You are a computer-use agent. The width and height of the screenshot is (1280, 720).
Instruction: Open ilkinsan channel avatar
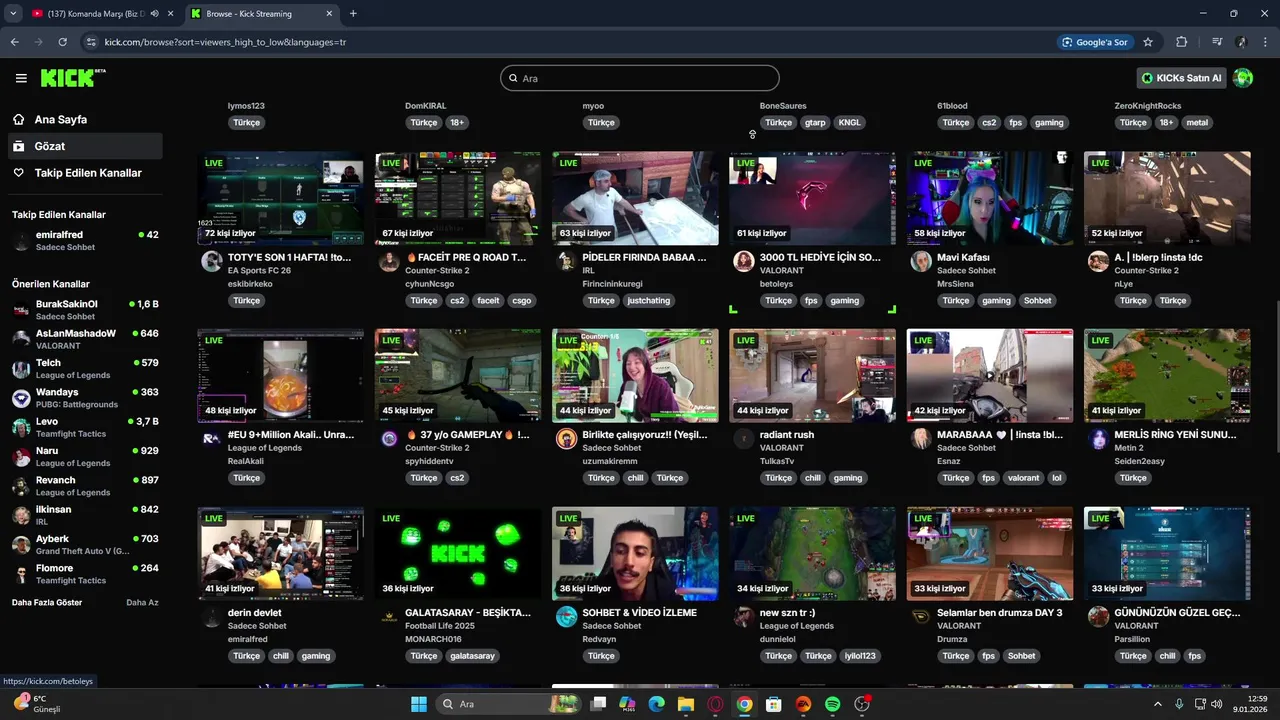coord(21,515)
